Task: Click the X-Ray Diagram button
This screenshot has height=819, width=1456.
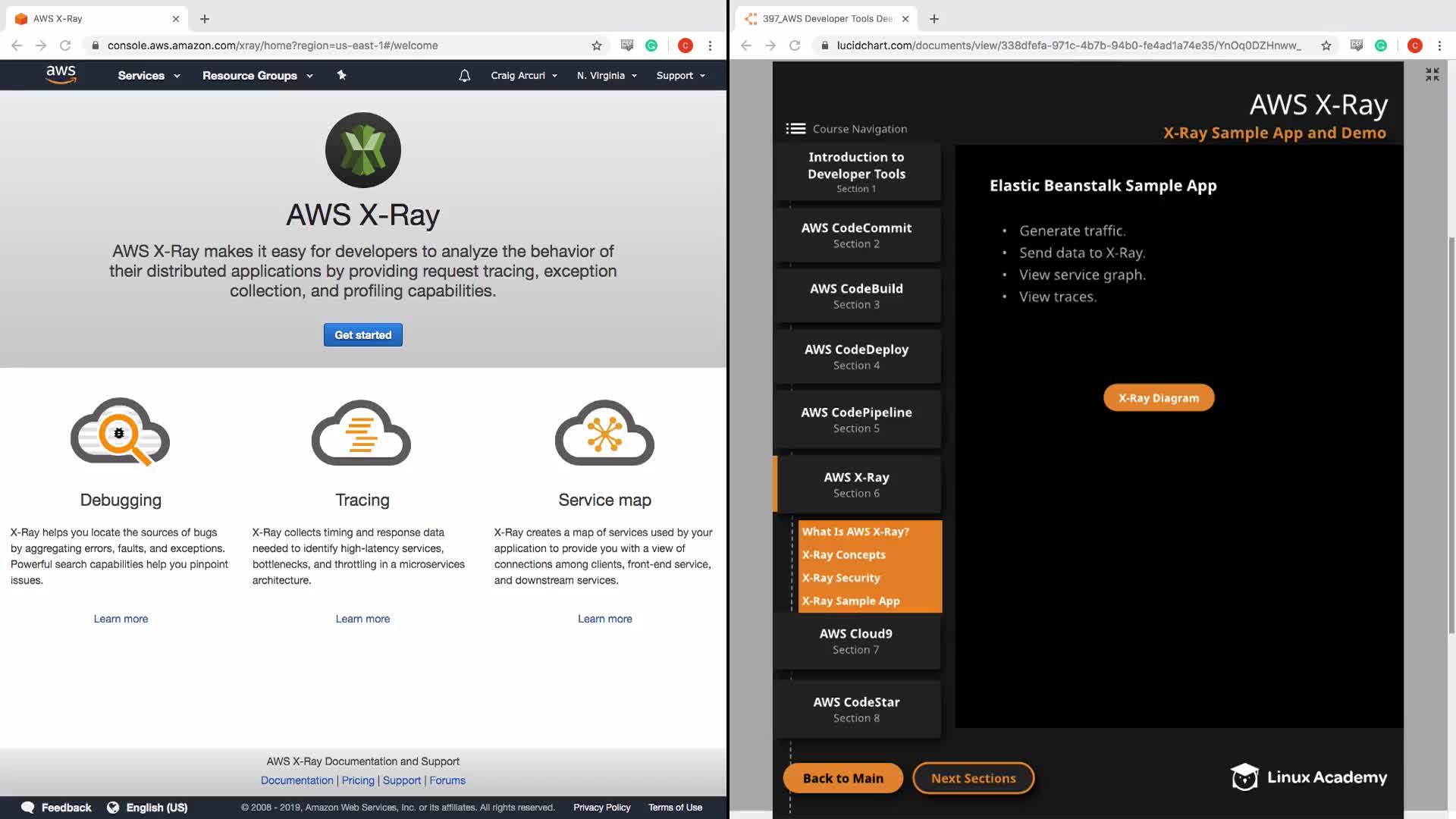Action: [x=1158, y=398]
